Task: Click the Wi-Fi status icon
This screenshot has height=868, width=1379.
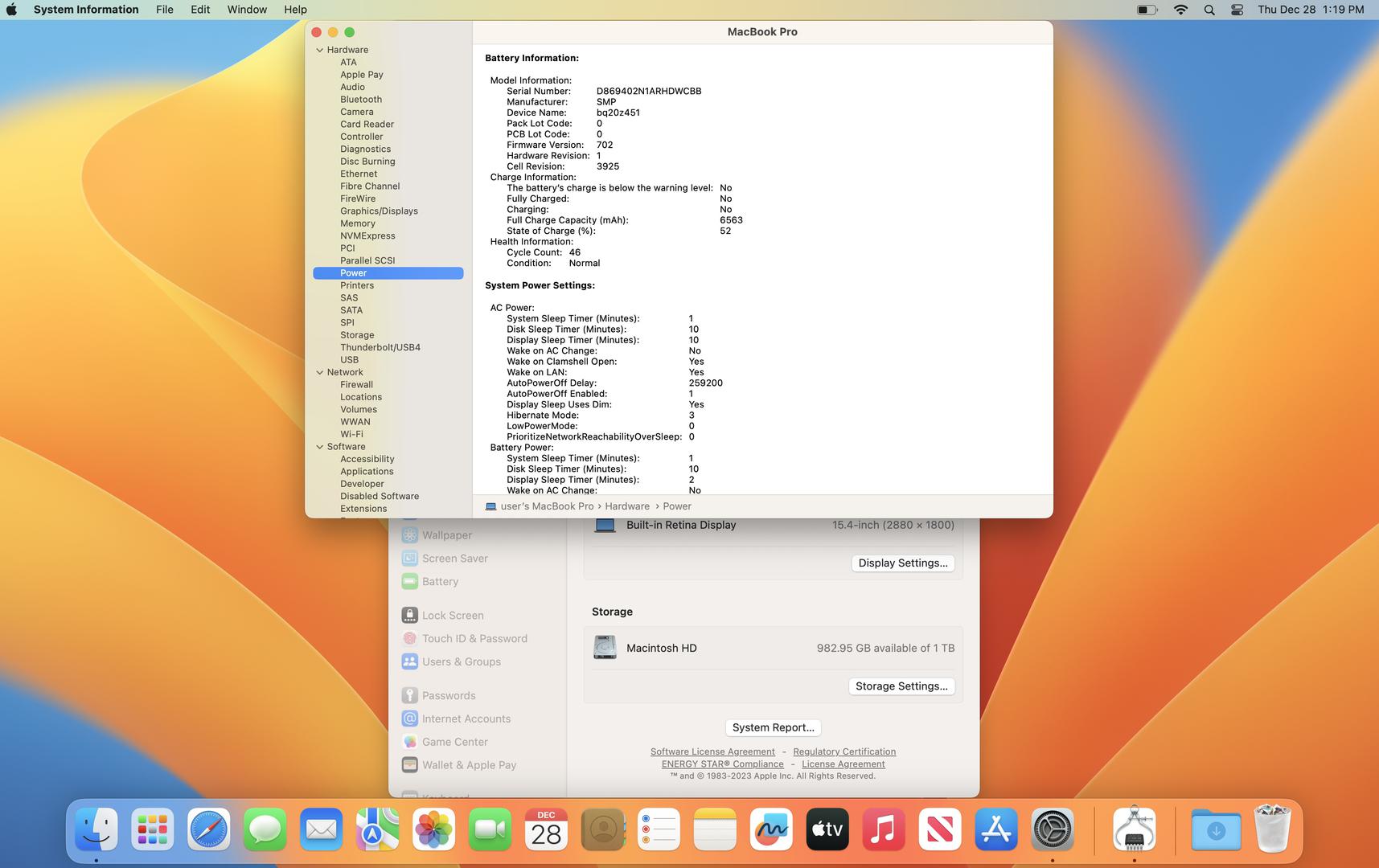Action: point(1180,10)
